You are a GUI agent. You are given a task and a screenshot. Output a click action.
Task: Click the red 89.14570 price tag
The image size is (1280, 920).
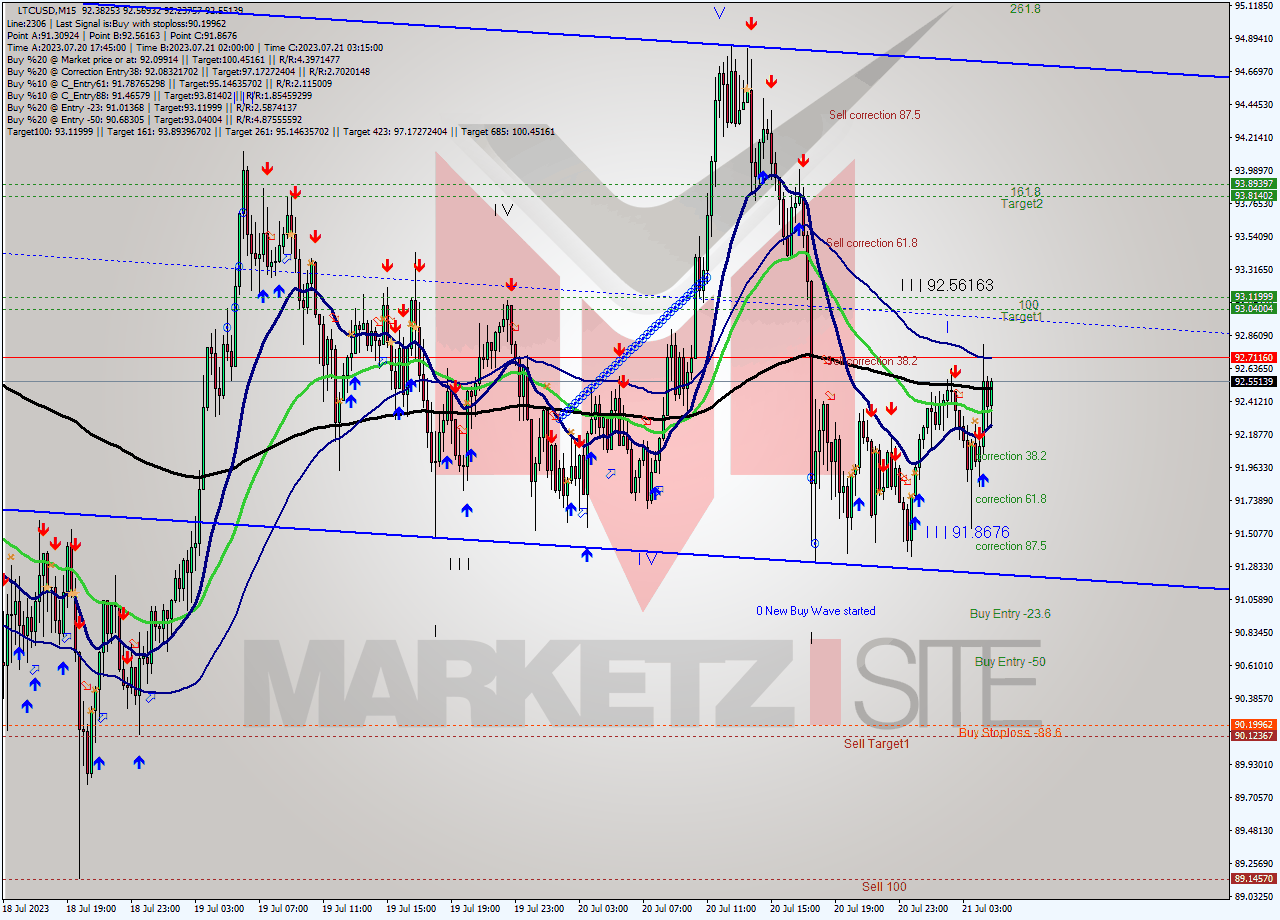pos(1254,879)
